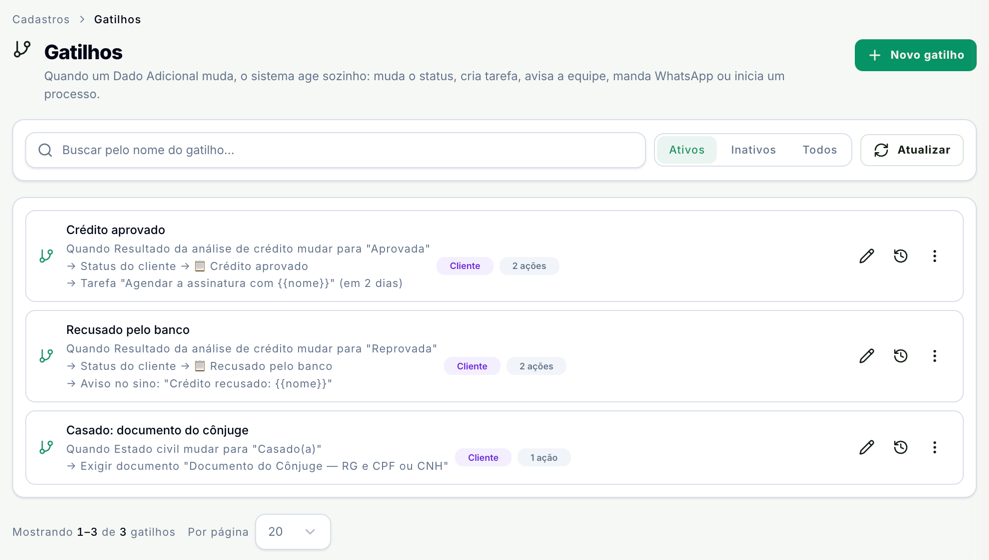Viewport: 989px width, 560px height.
Task: Click branch icon of Casado row
Action: click(46, 447)
